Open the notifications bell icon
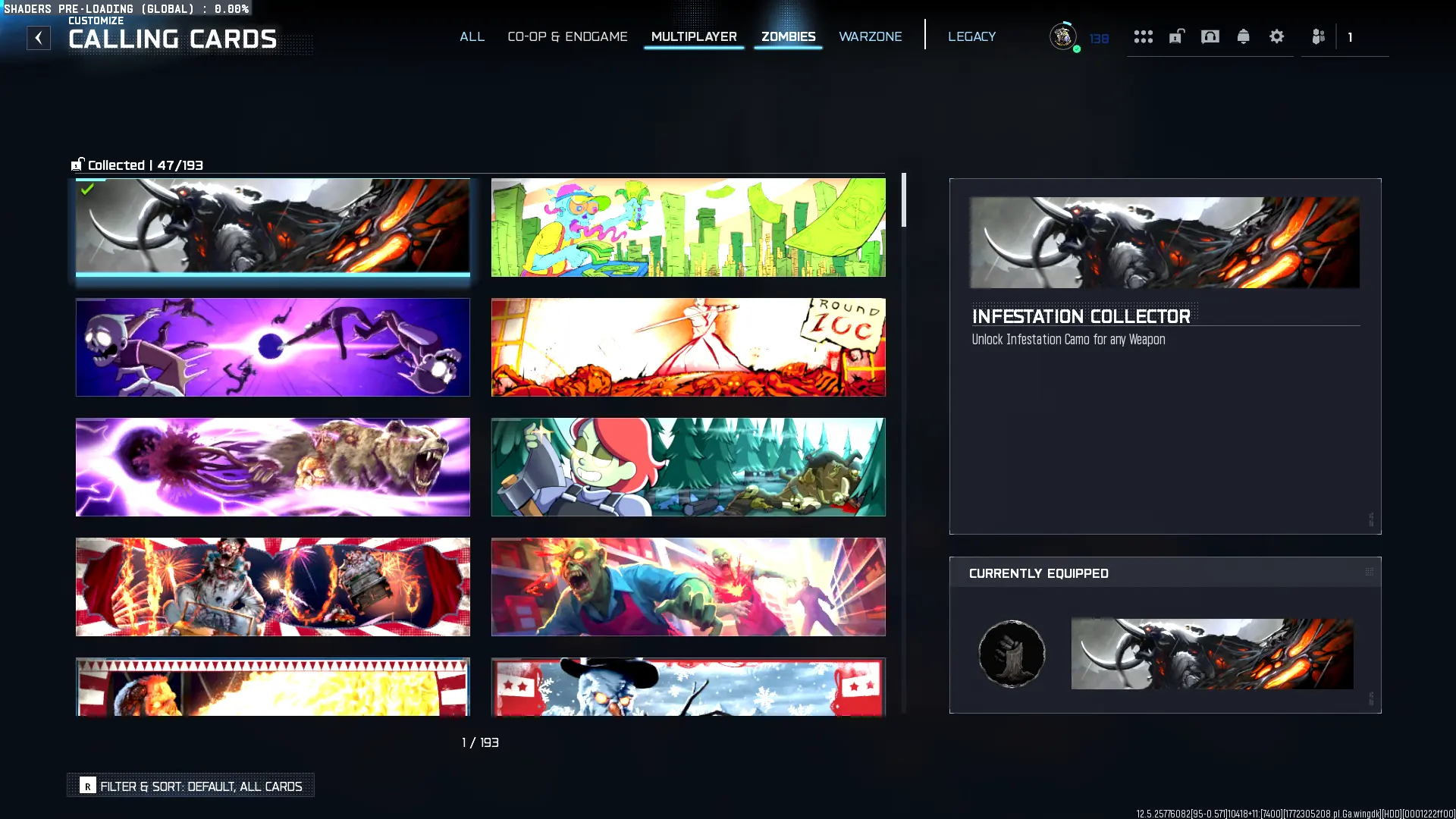 pos(1244,36)
